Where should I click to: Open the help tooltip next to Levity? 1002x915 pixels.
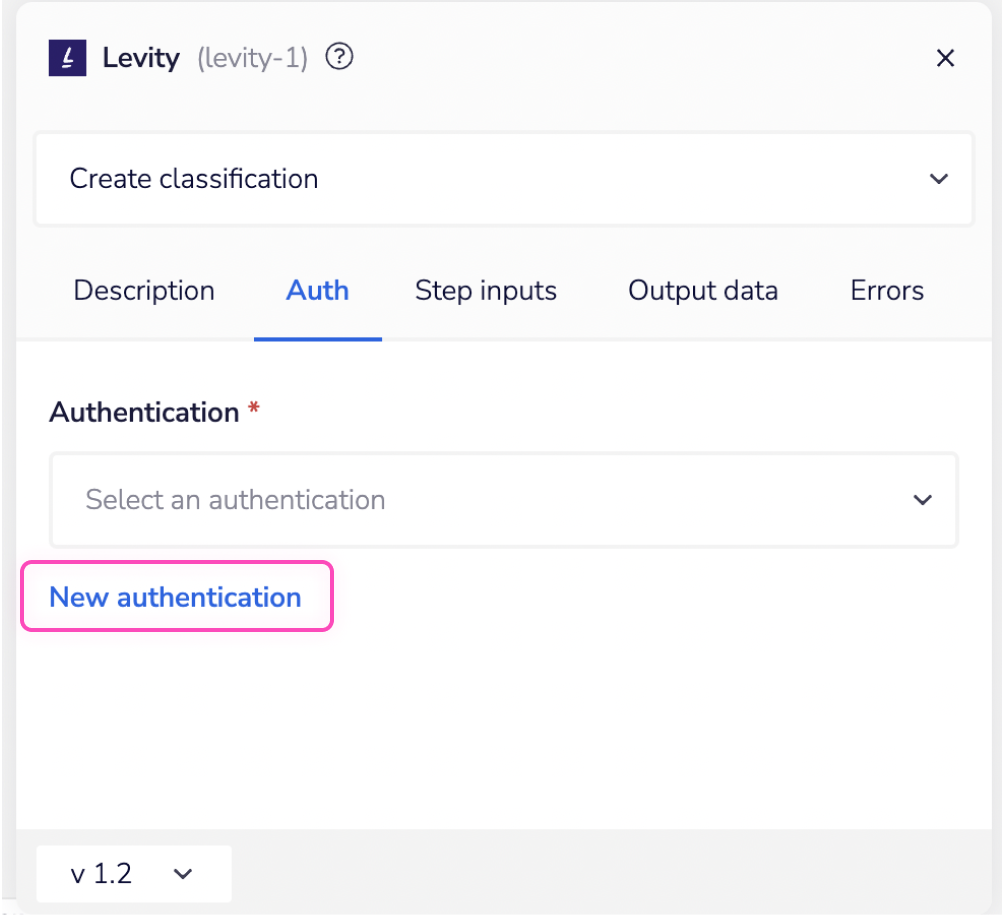[x=338, y=57]
